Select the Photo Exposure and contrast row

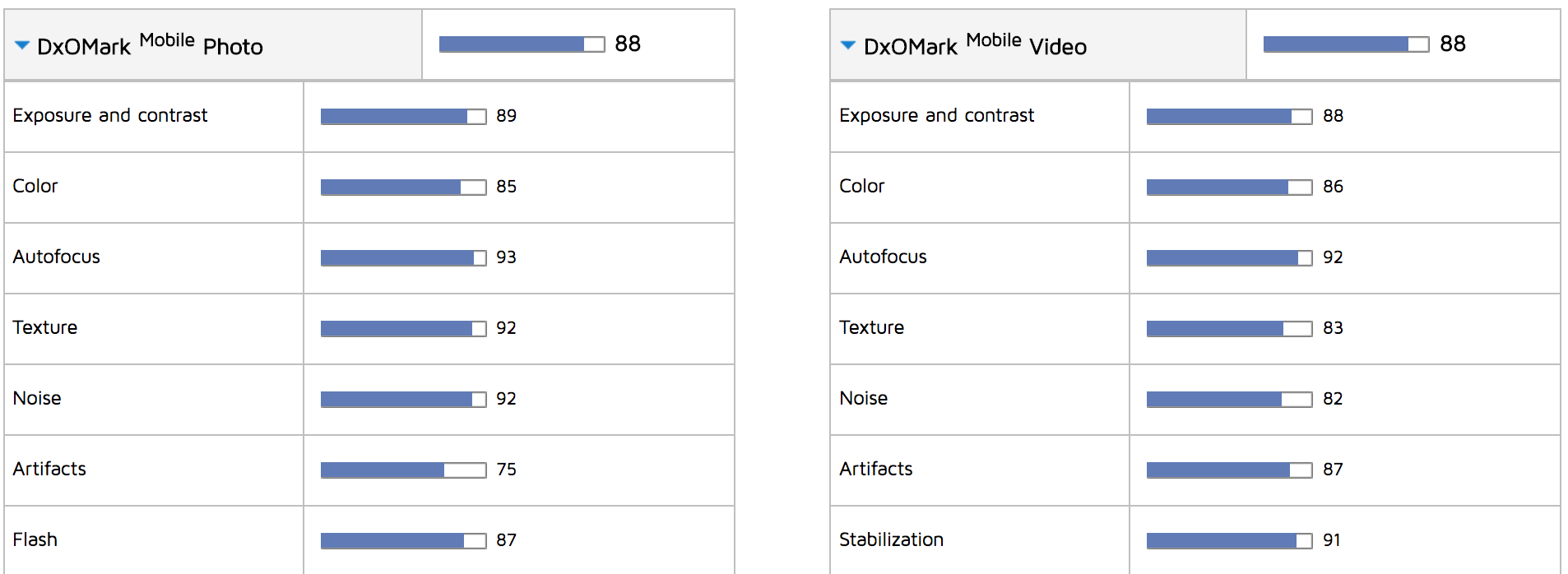[369, 116]
